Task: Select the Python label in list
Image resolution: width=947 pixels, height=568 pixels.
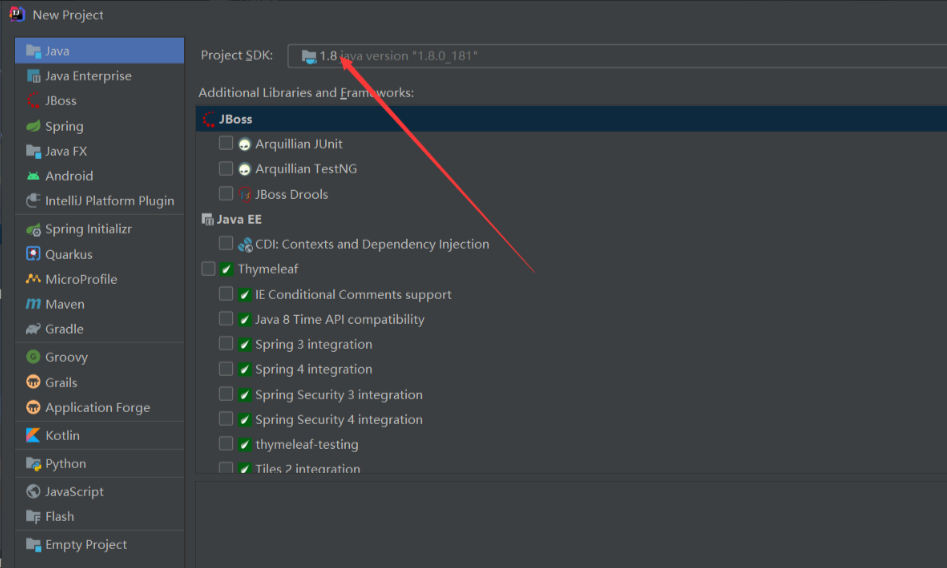Action: coord(65,464)
